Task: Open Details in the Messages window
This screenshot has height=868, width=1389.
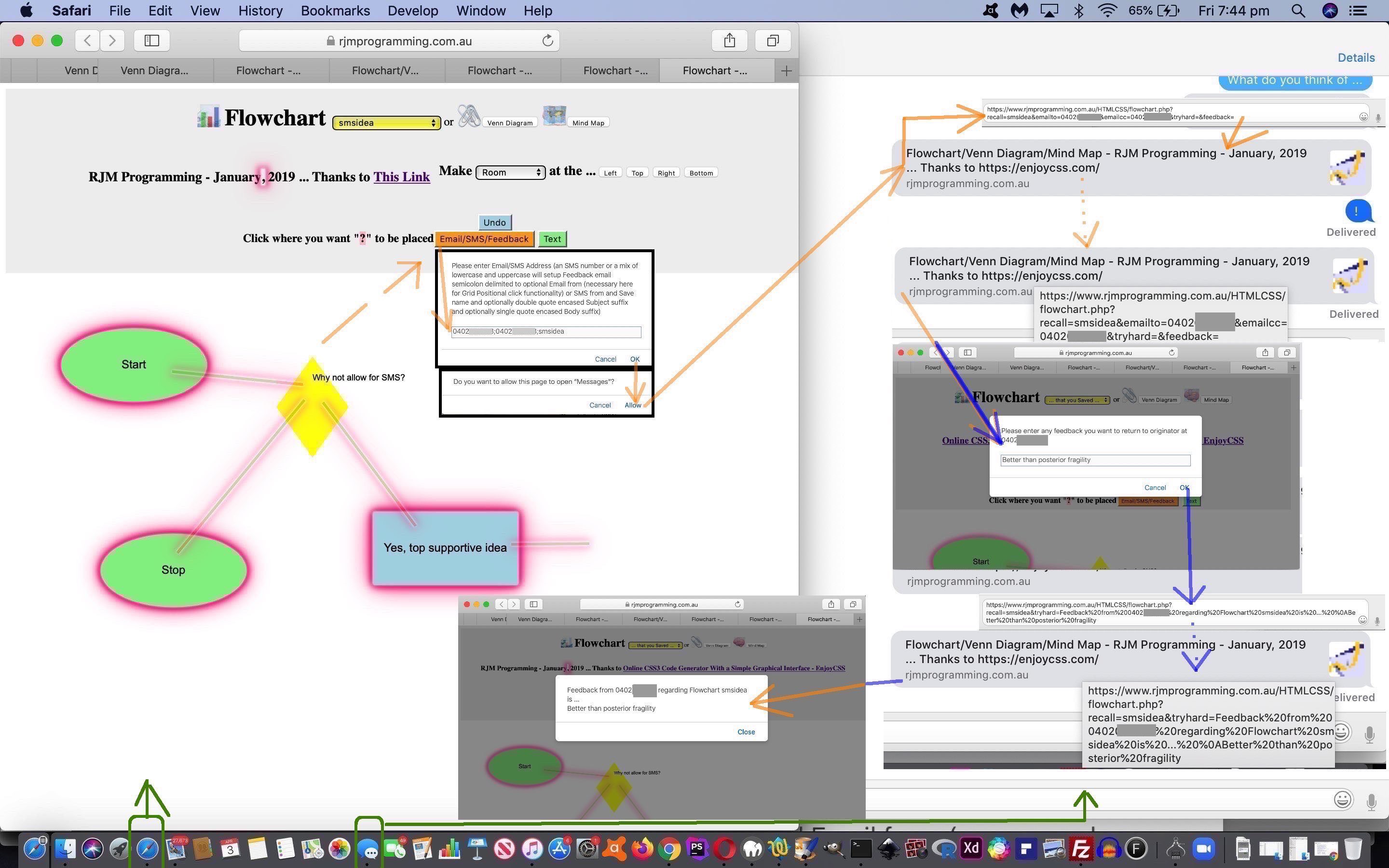Action: (x=1356, y=57)
